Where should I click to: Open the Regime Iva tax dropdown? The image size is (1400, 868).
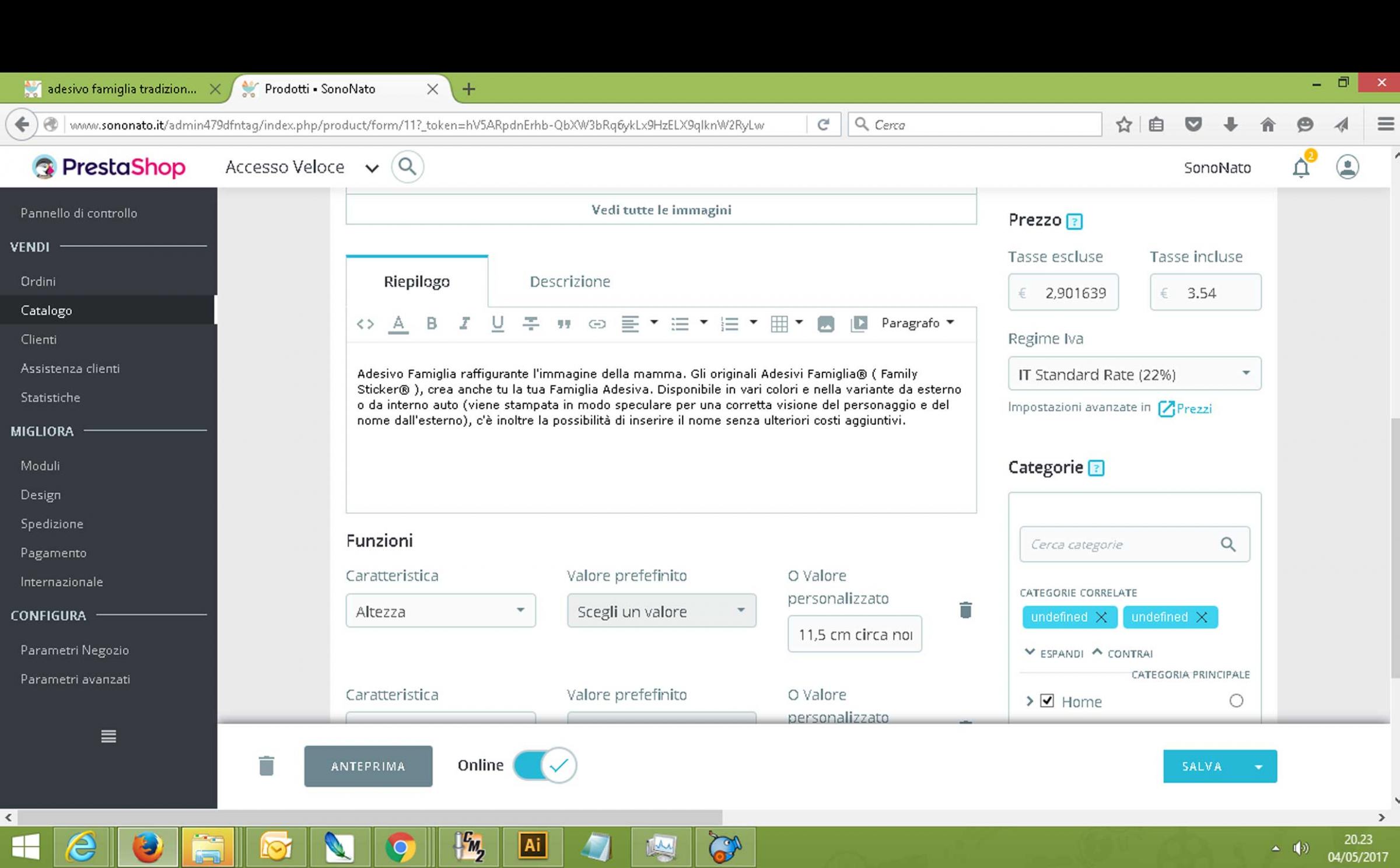pyautogui.click(x=1134, y=374)
